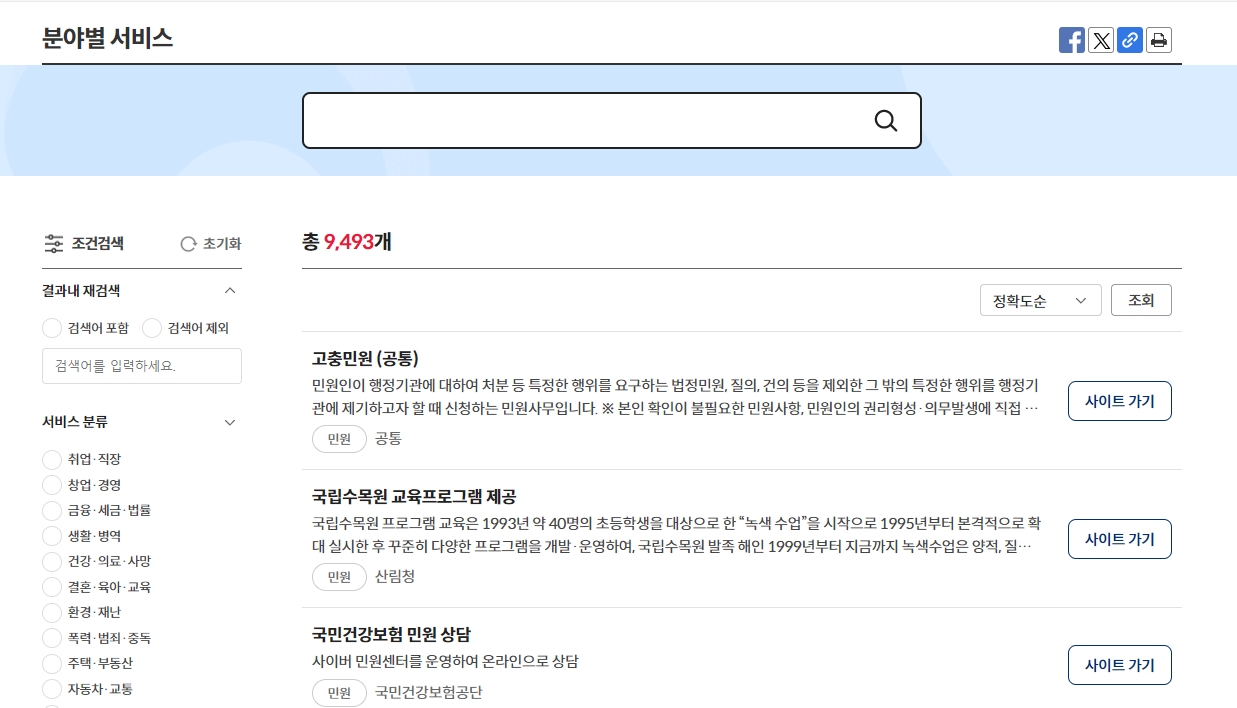Open the 정확도순 sort dropdown
Image resolution: width=1237 pixels, height=708 pixels.
tap(1040, 299)
